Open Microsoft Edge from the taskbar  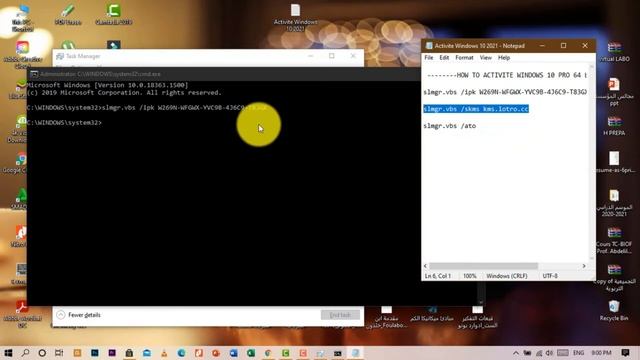(182, 353)
